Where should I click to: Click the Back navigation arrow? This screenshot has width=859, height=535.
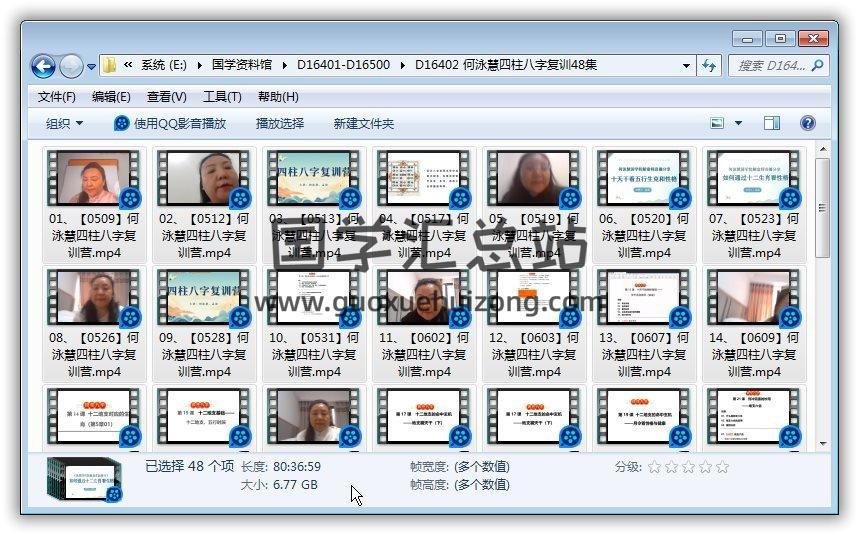[x=43, y=66]
